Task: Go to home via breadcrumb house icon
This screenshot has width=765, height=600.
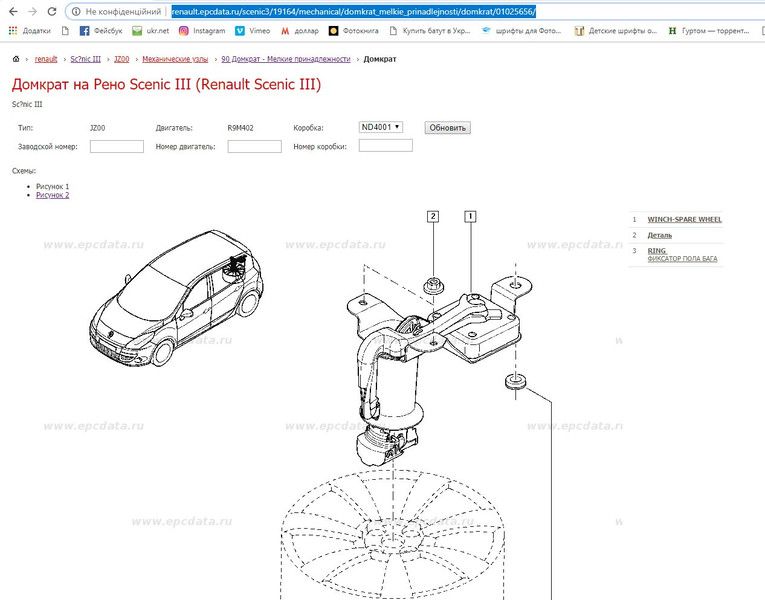Action: pos(16,59)
